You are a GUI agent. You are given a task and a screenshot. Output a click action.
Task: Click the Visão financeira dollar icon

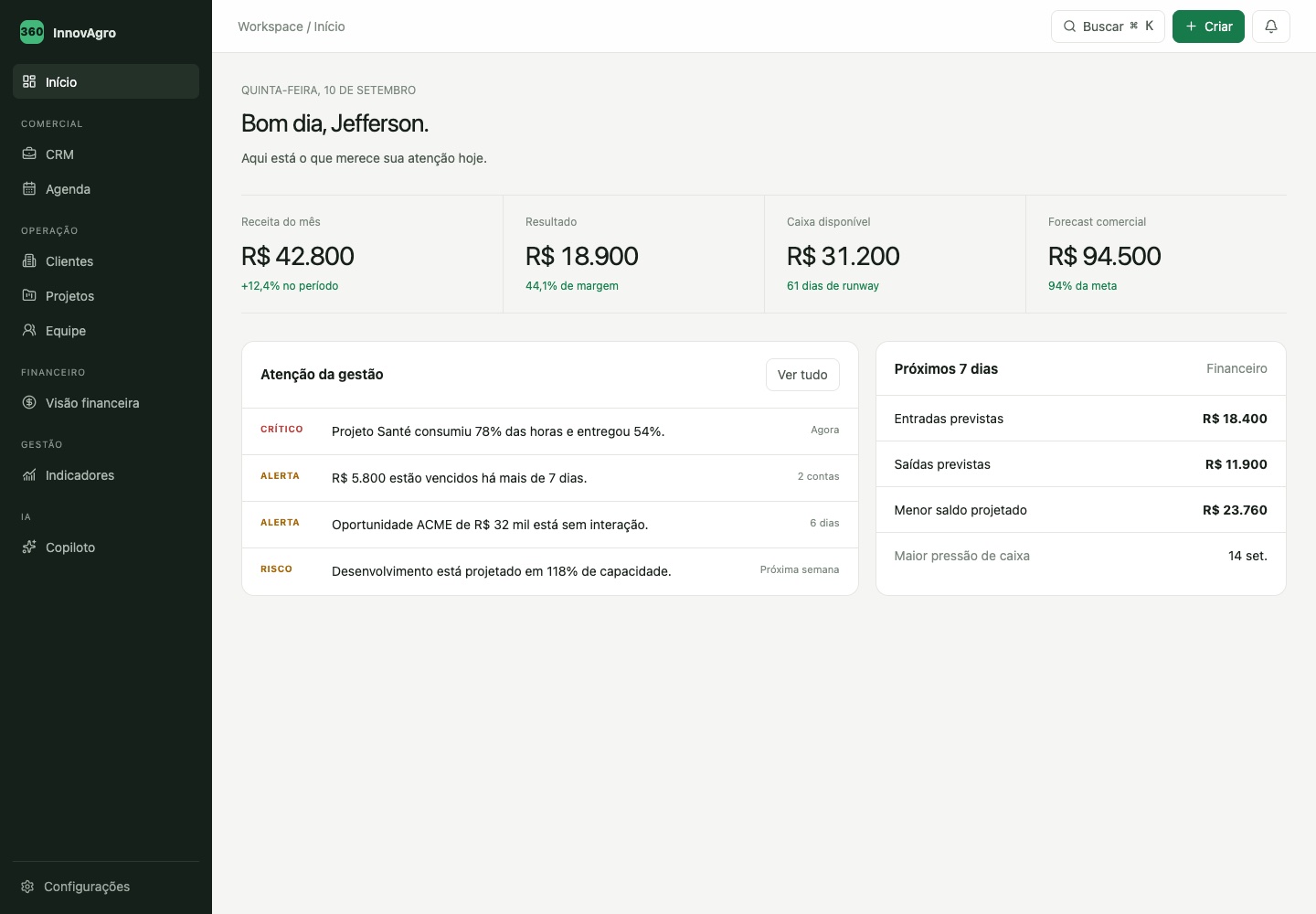point(29,402)
